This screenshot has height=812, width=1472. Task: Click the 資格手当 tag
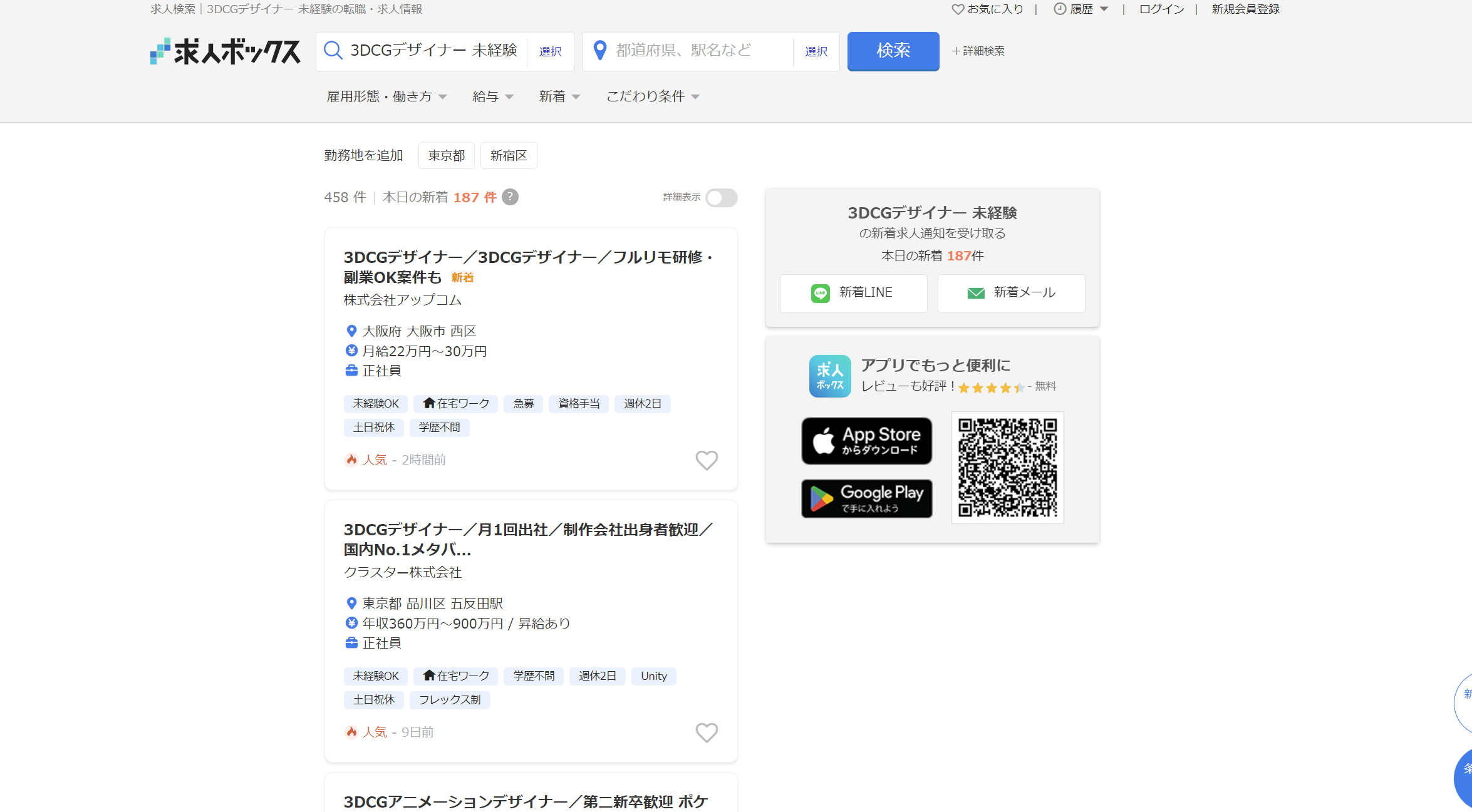pos(579,404)
